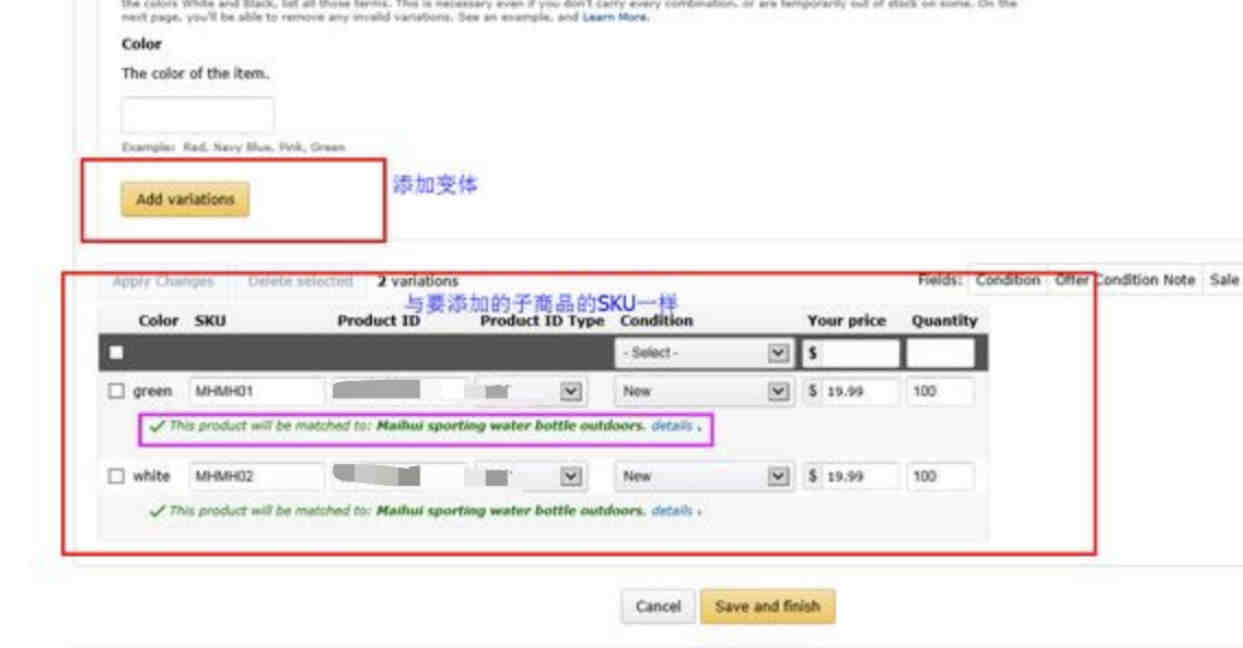Image resolution: width=1243 pixels, height=648 pixels.
Task: Edit SKU field MHMH01
Action: click(x=256, y=391)
